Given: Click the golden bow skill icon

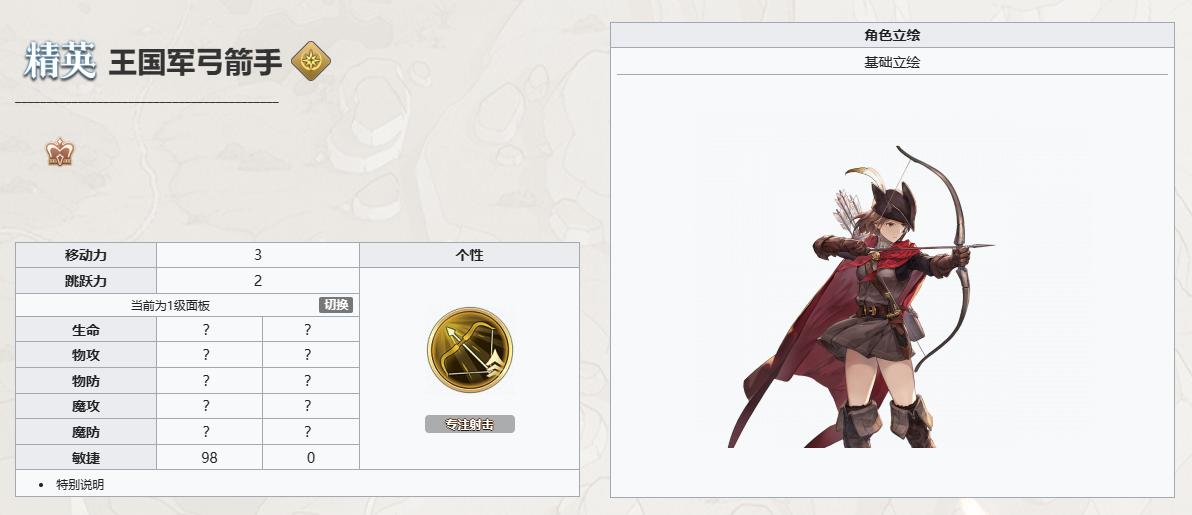Looking at the screenshot, I should tap(470, 350).
